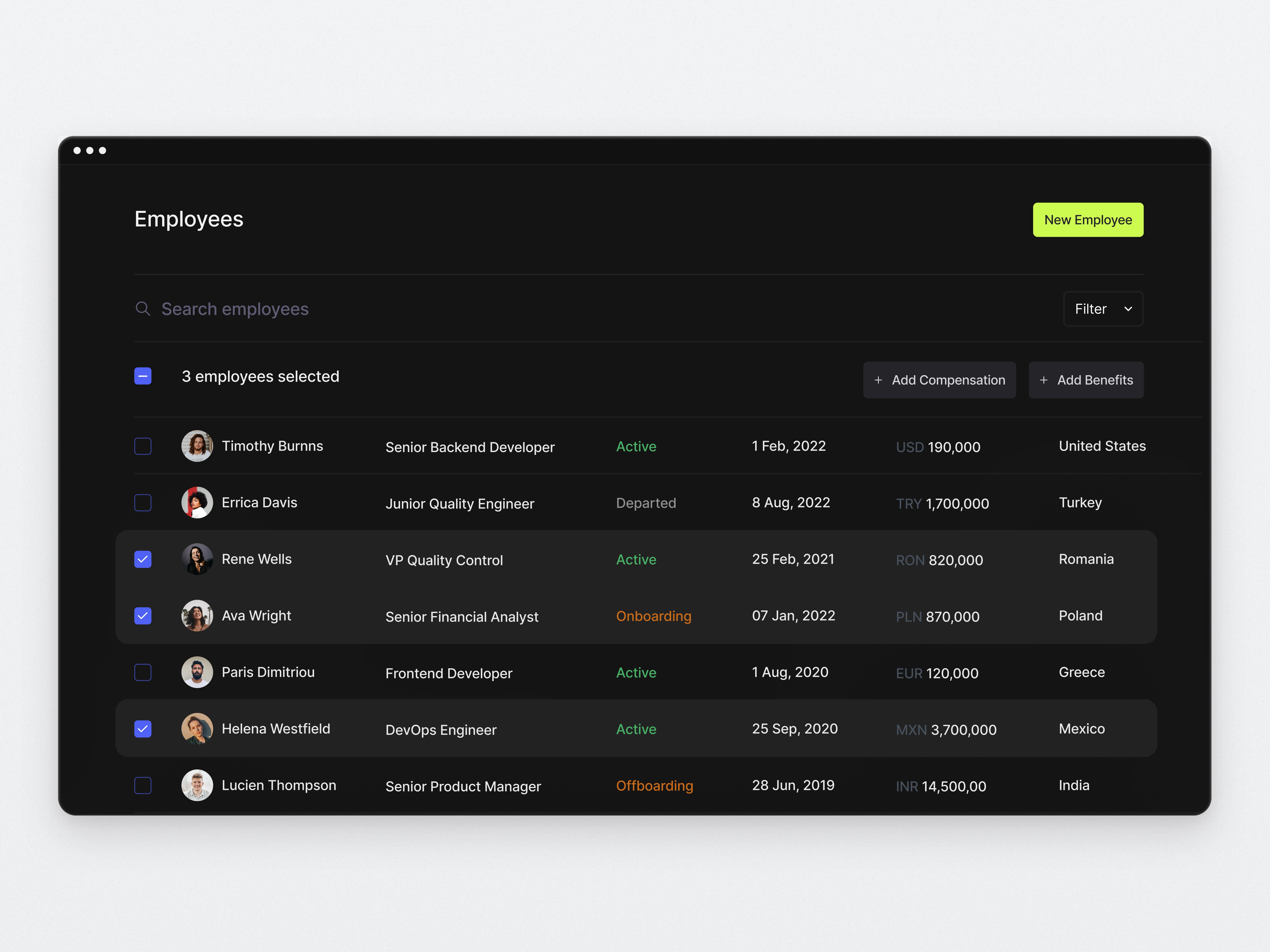
Task: Select the name Rene Wells
Action: (x=257, y=559)
